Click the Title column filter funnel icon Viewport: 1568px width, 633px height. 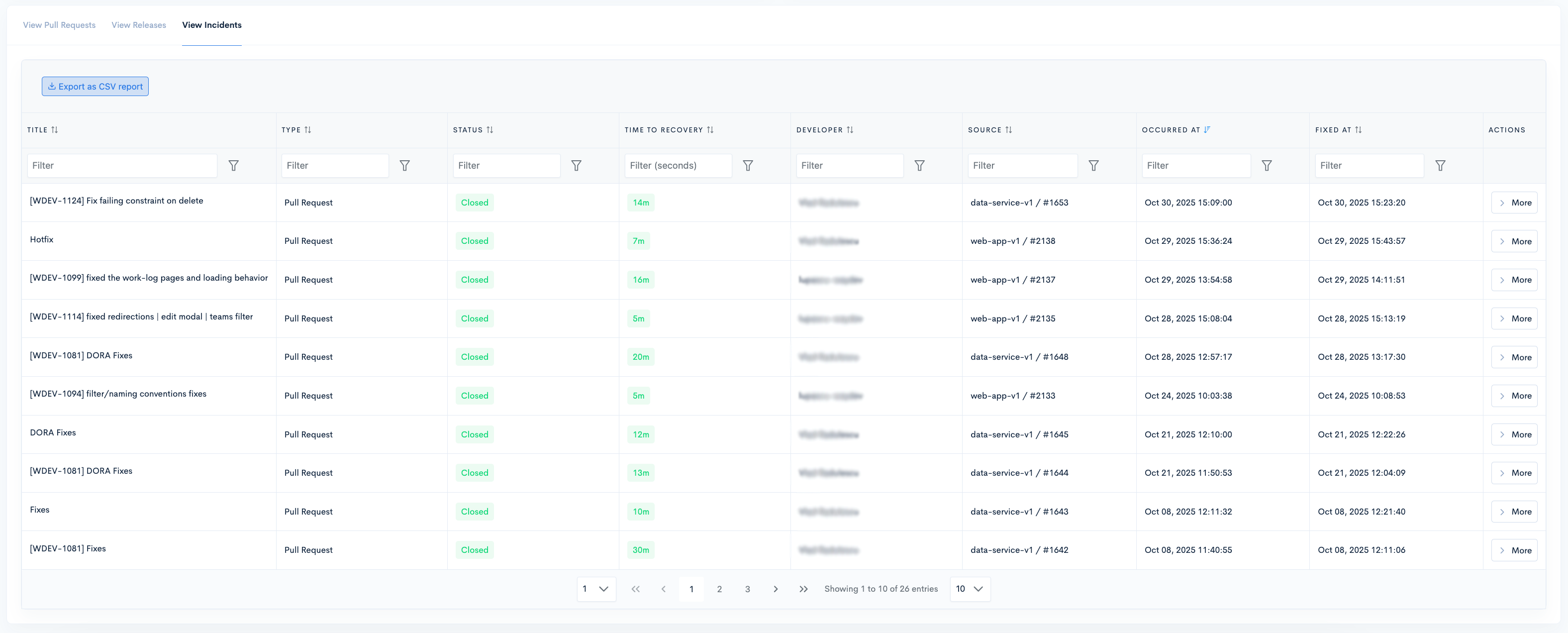tap(233, 166)
